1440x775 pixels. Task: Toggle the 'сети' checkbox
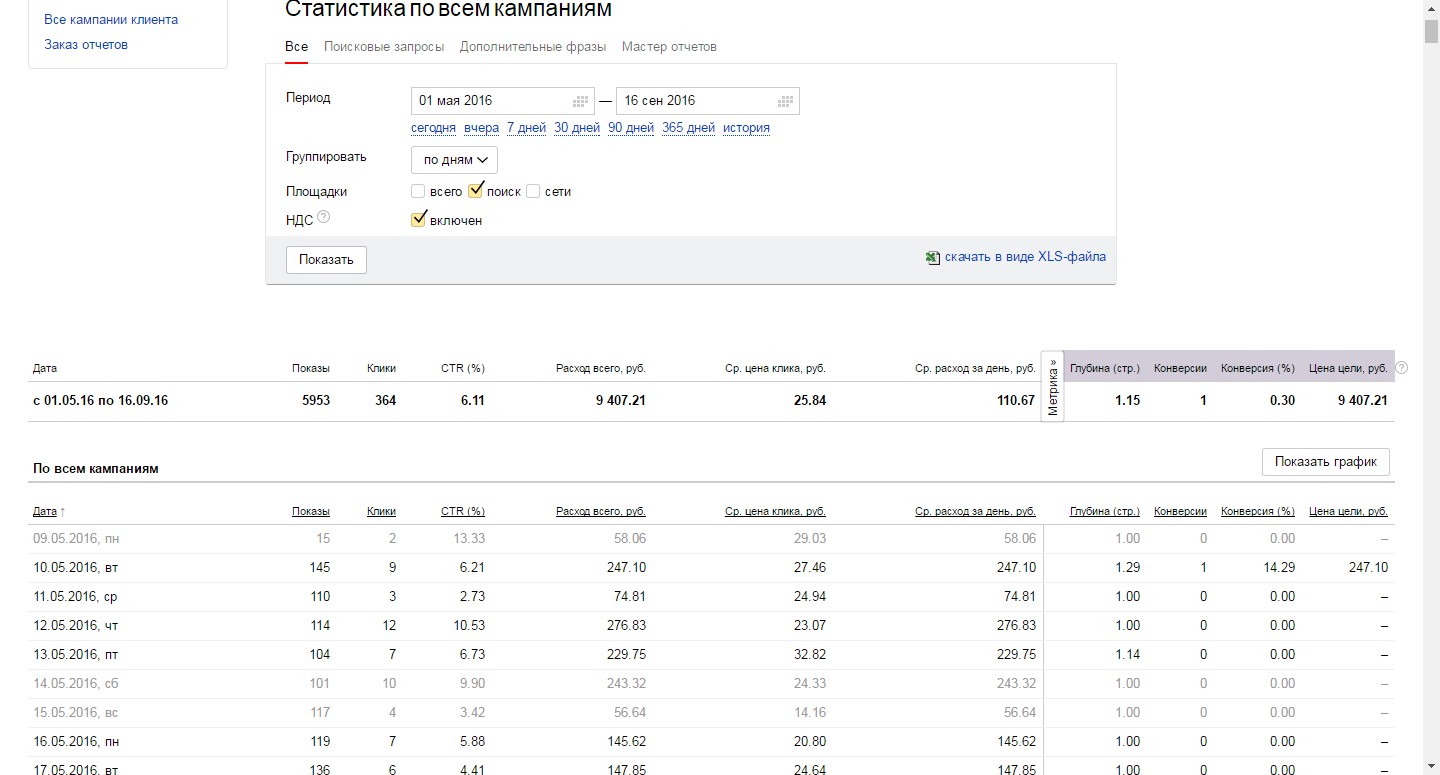pos(533,191)
